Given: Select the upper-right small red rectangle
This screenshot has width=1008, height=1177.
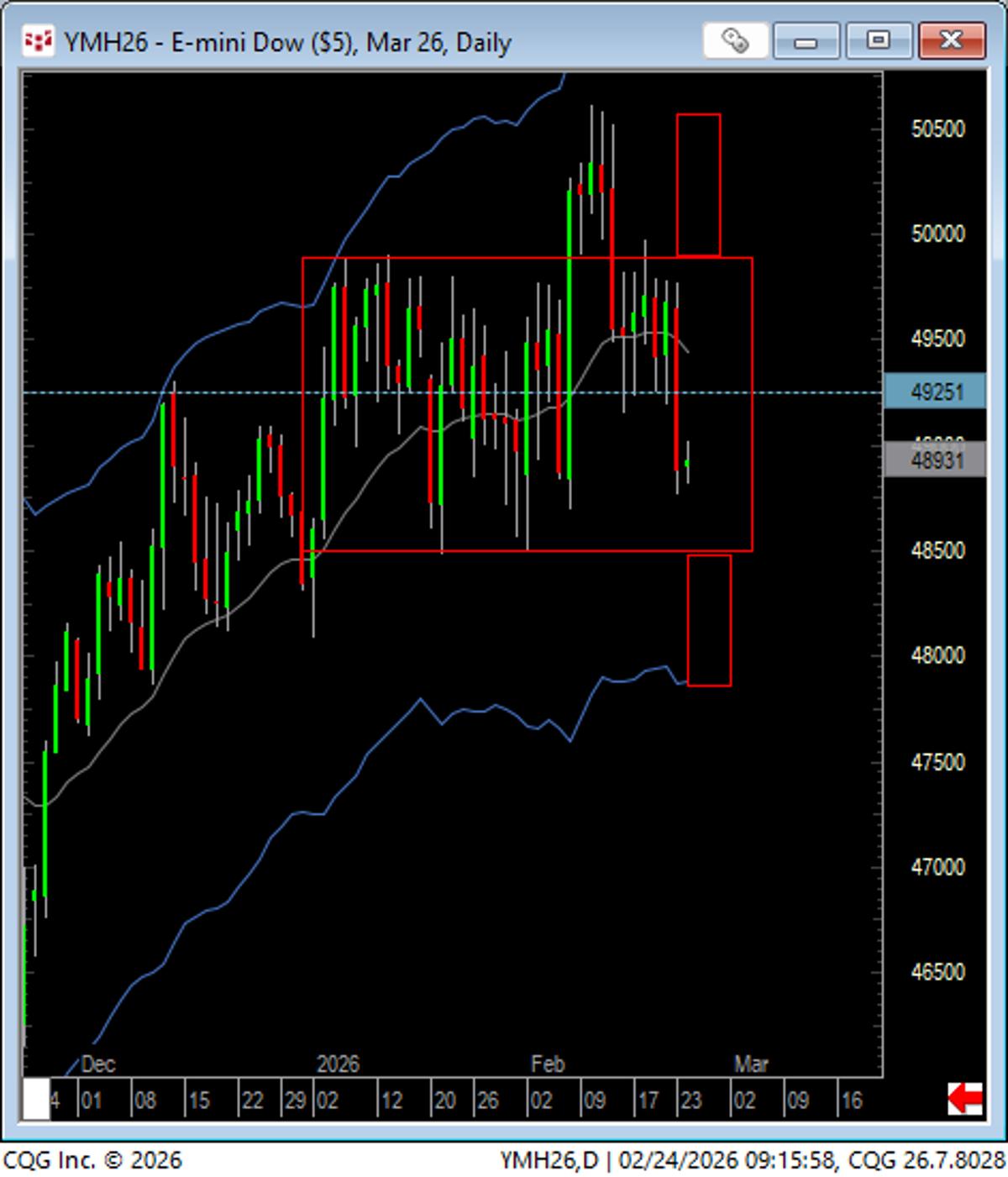Looking at the screenshot, I should pos(699,183).
